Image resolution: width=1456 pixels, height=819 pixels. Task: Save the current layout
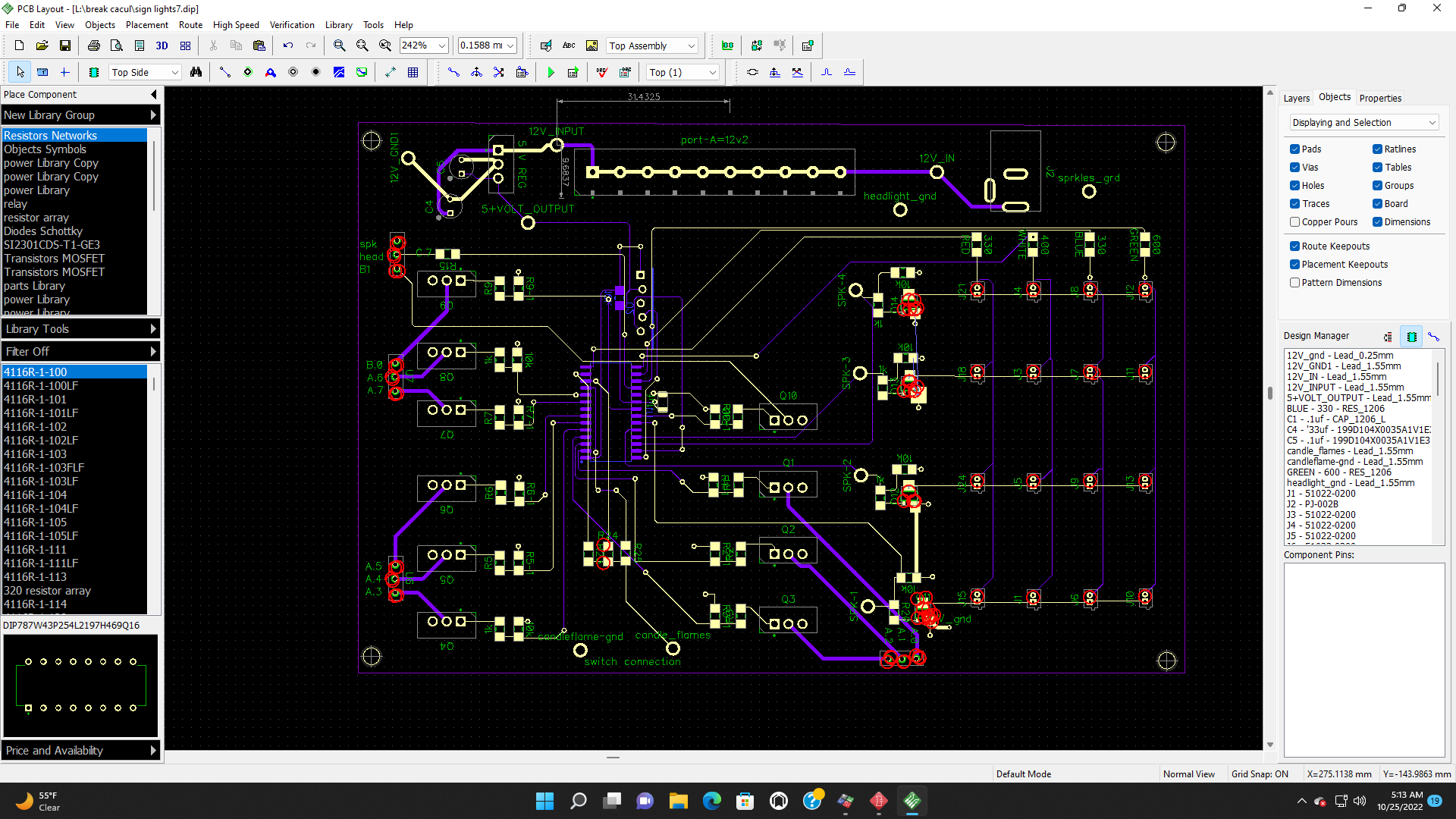65,45
